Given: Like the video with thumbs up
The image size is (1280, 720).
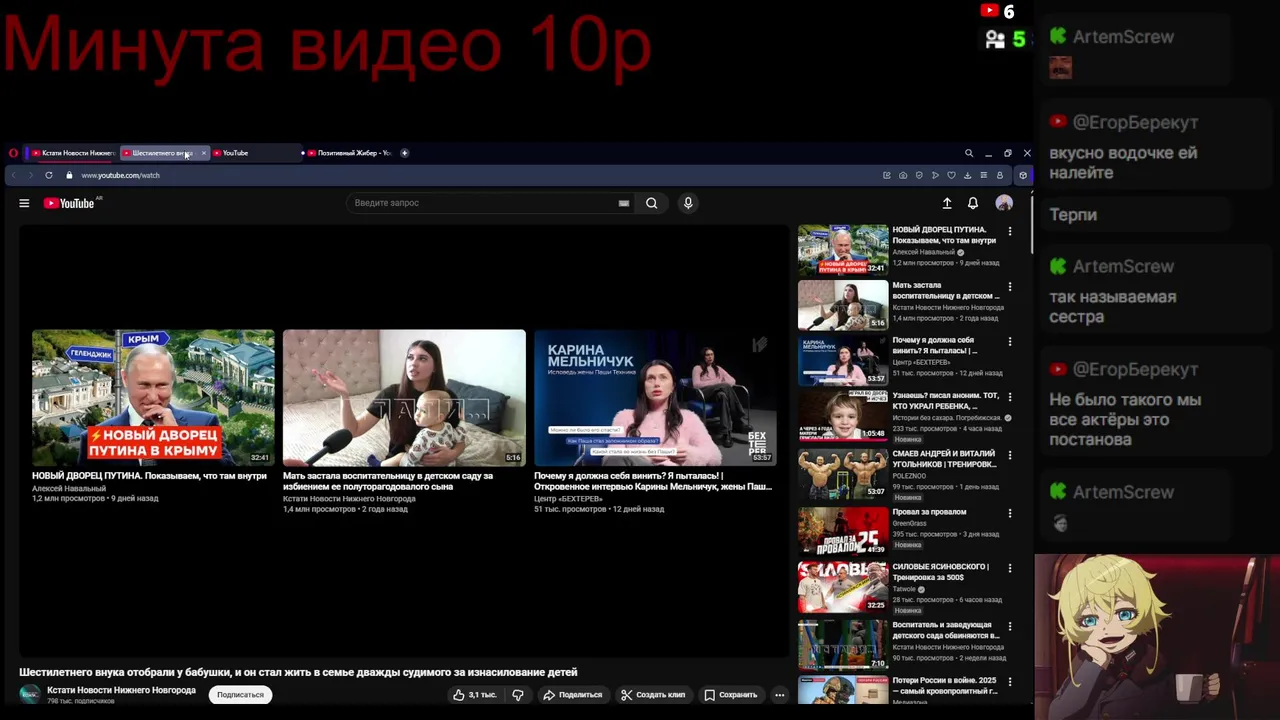Looking at the screenshot, I should point(475,695).
